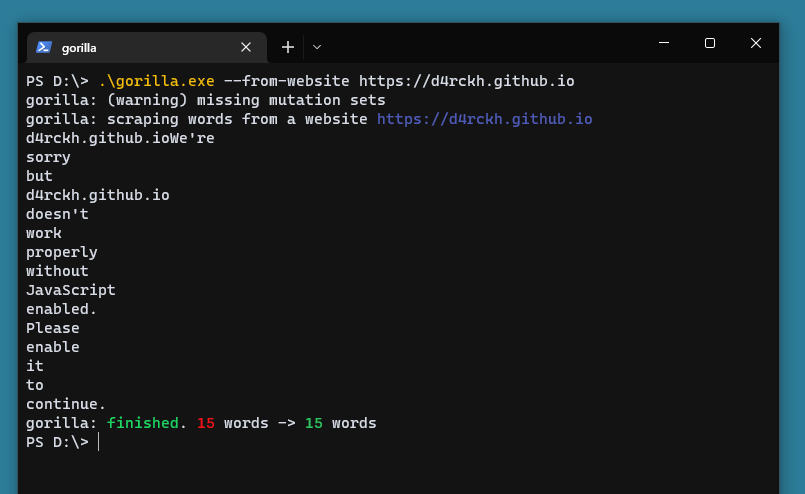805x494 pixels.
Task: Click the word 'it' in output
Action: point(35,366)
